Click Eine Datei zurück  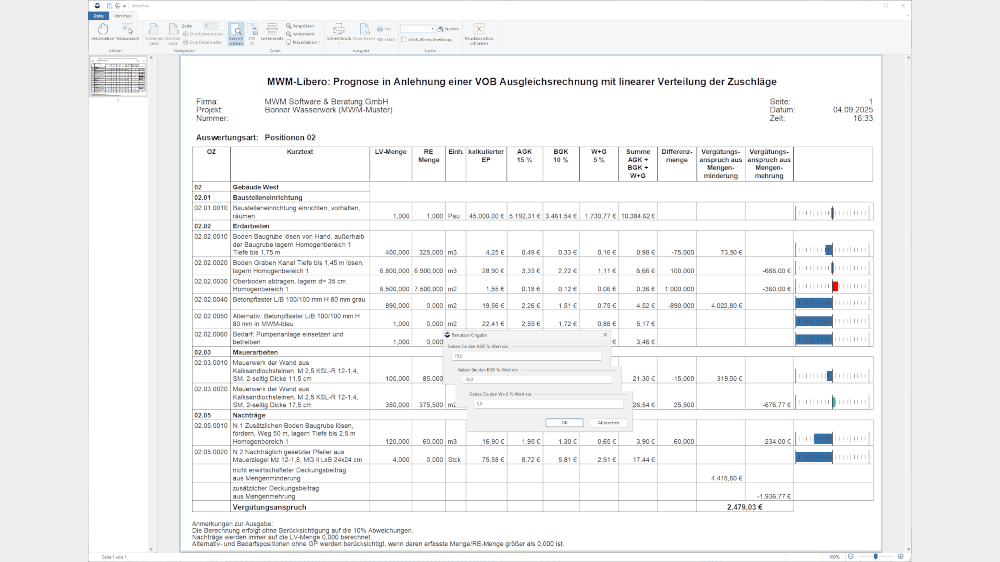[x=203, y=34]
